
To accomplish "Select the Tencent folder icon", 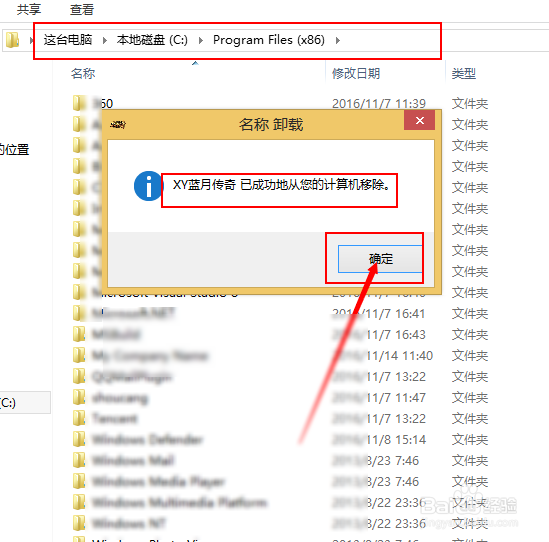I will pyautogui.click(x=79, y=418).
